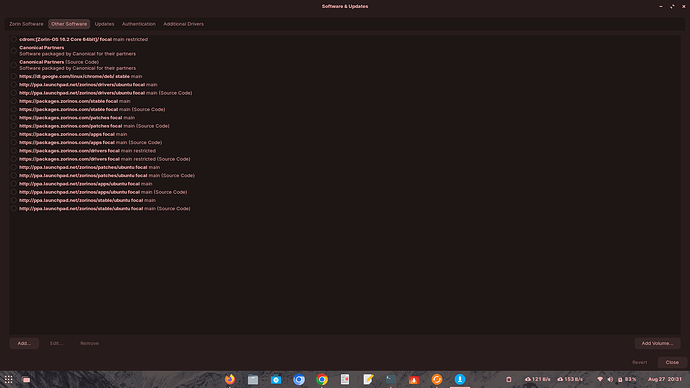This screenshot has width=690, height=388.
Task: Click the Wi-Fi network tray icon
Action: click(x=600, y=379)
